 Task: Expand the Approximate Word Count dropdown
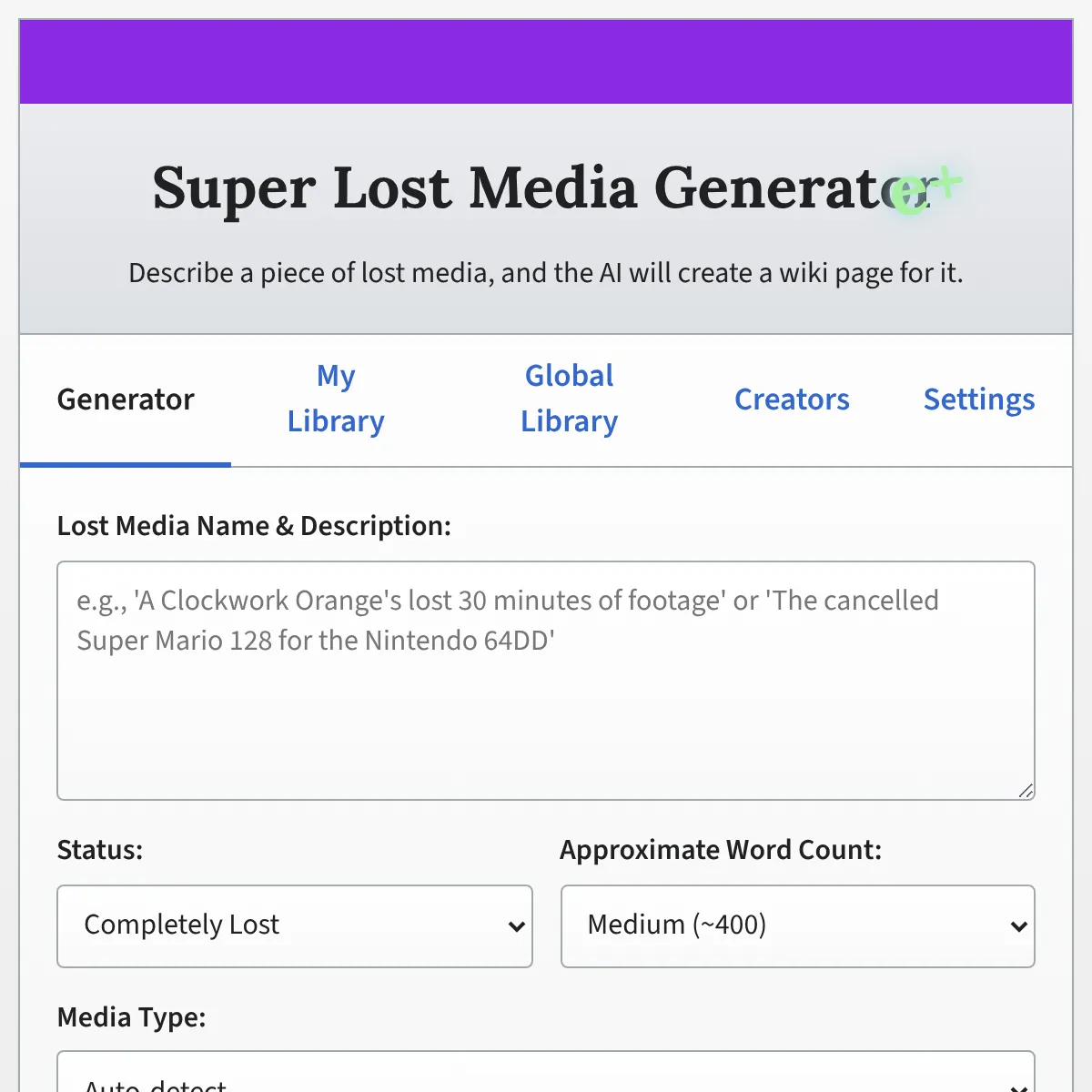pos(797,925)
